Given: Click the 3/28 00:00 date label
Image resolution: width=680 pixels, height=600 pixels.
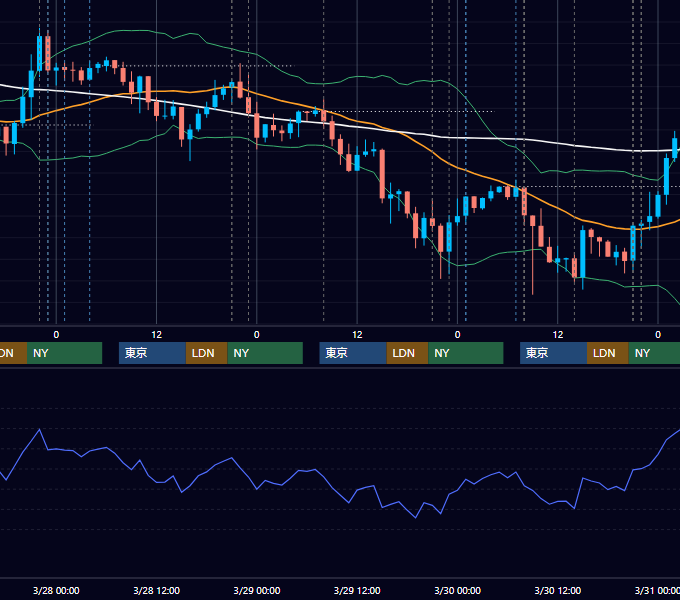Looking at the screenshot, I should pos(56,590).
